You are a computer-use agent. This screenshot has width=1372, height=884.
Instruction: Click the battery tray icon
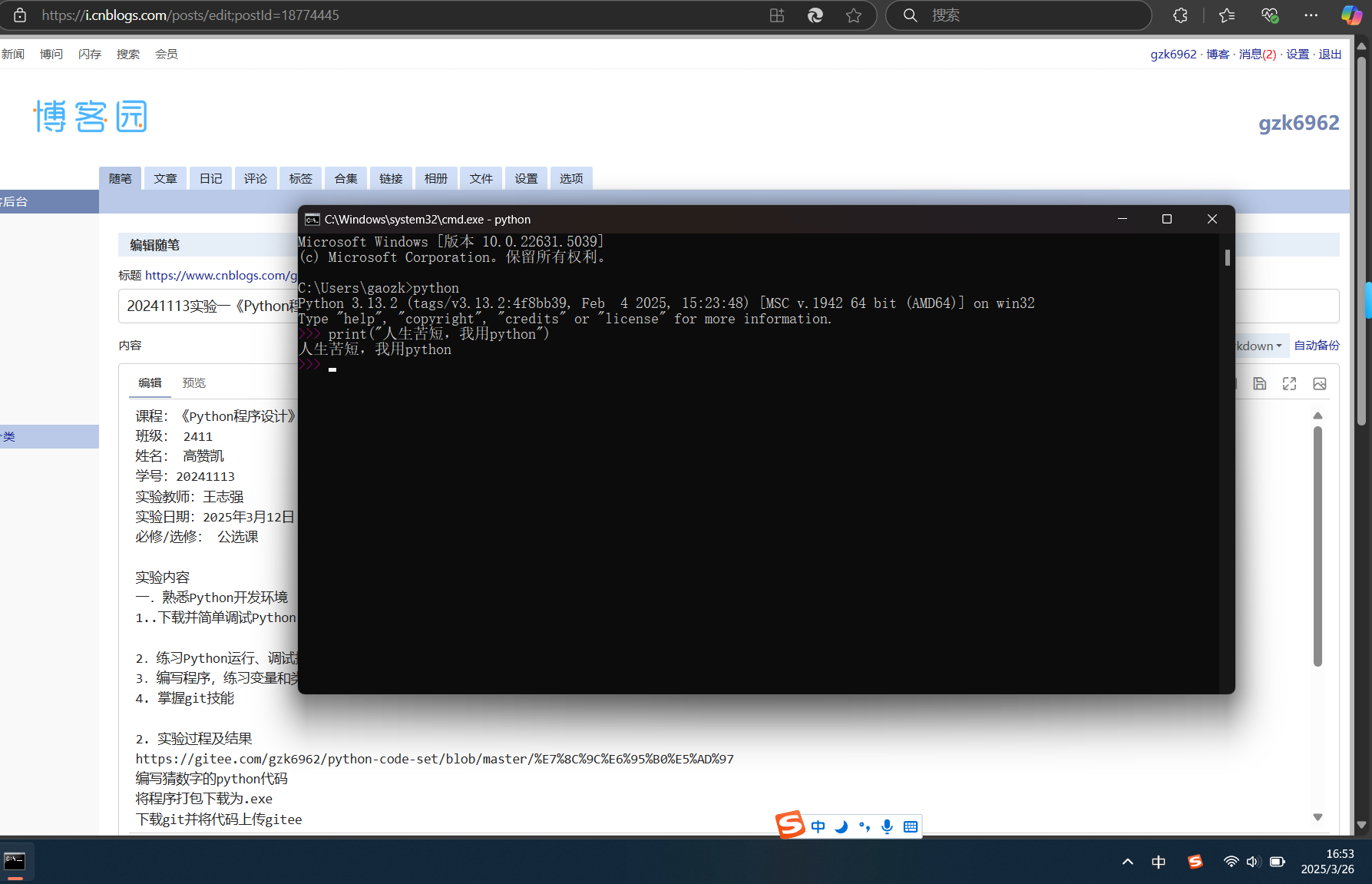(1278, 862)
